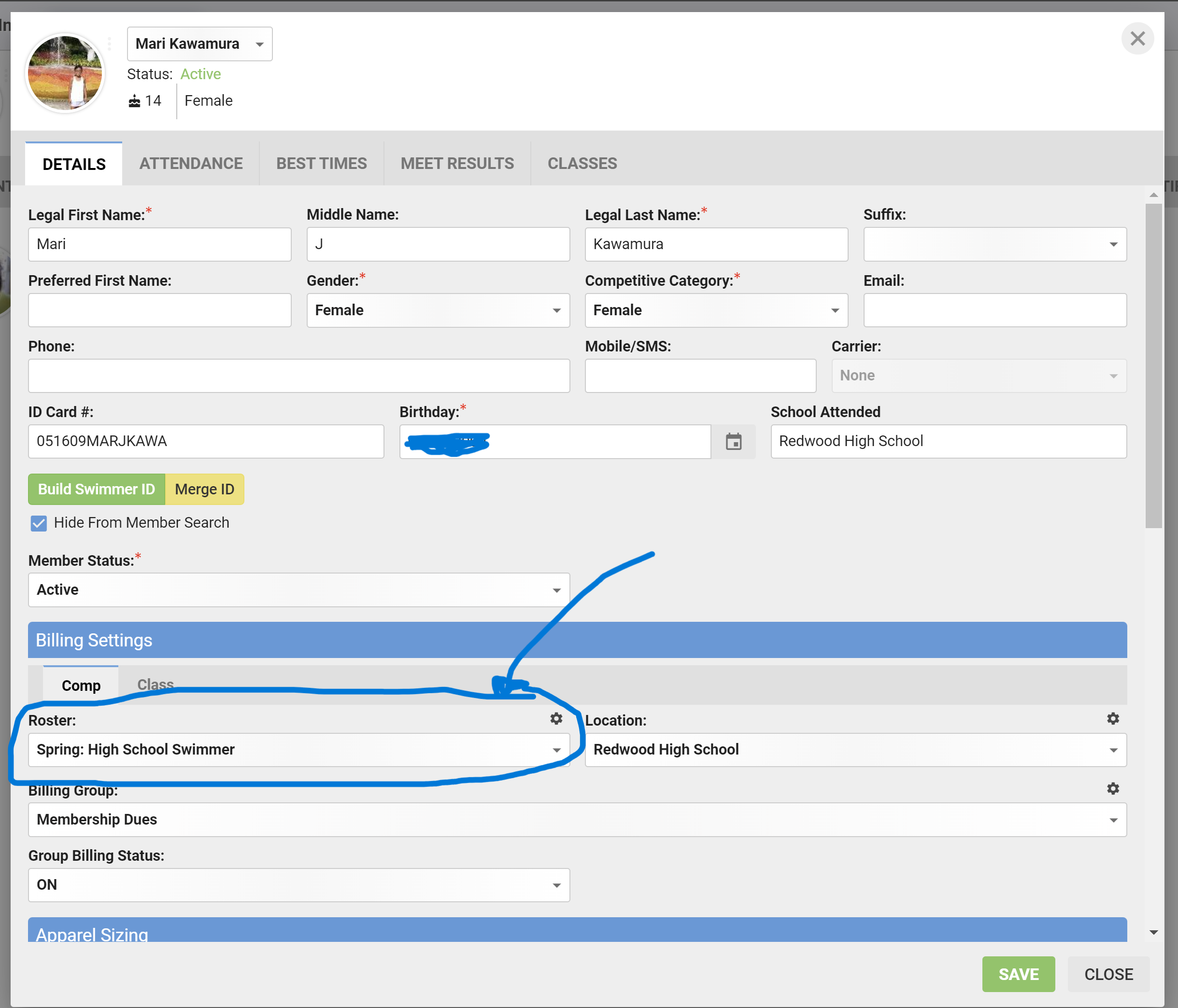Click the Build Swimmer ID button
Viewport: 1178px width, 1008px height.
pyautogui.click(x=96, y=489)
